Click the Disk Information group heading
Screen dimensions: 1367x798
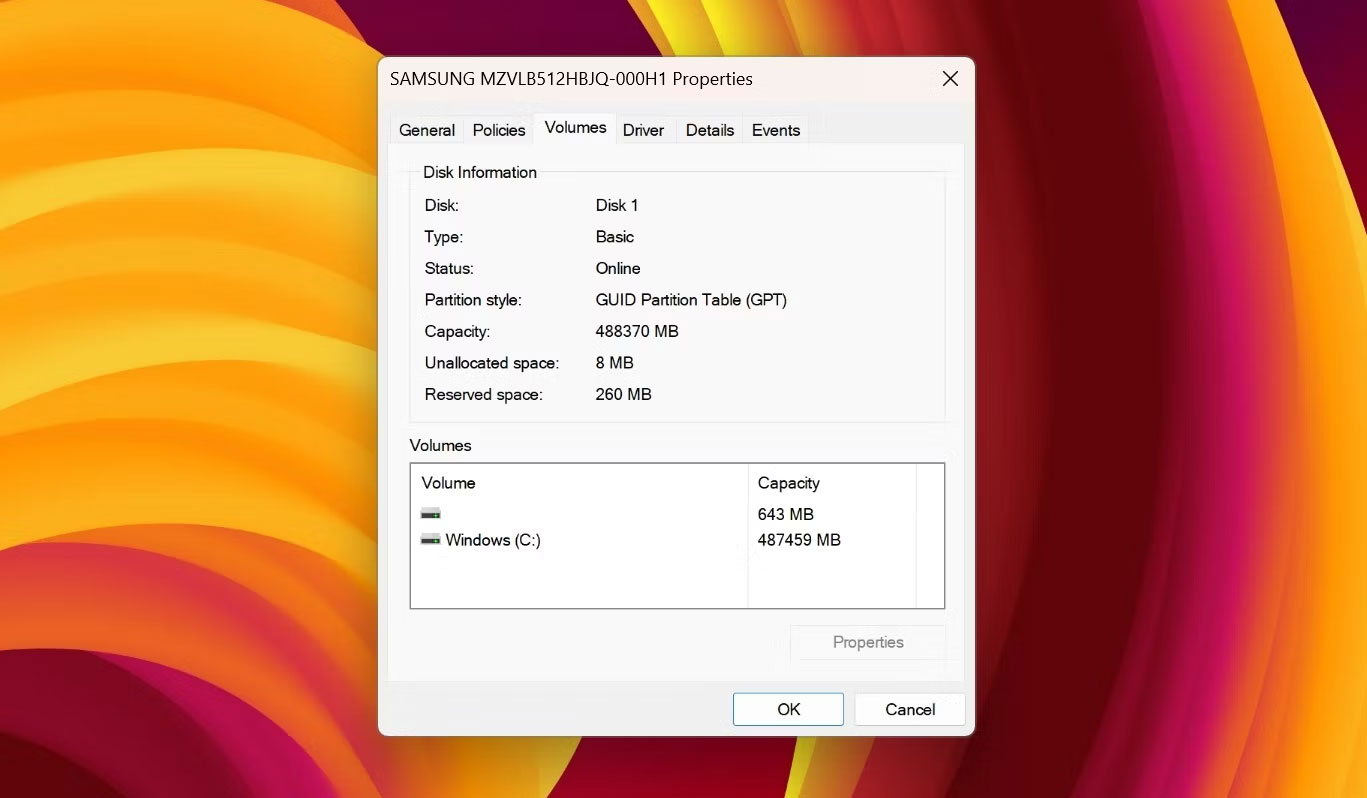(x=480, y=172)
